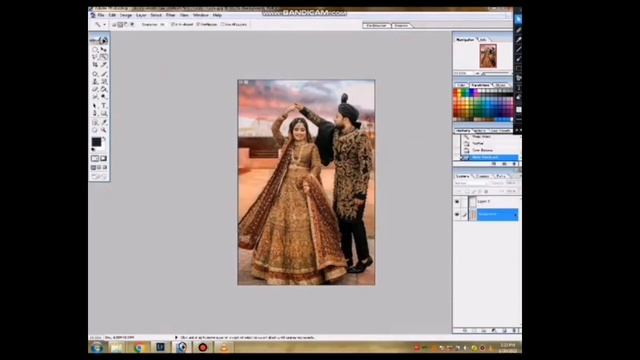
Task: Select the Lasso tool
Action: tap(95, 57)
